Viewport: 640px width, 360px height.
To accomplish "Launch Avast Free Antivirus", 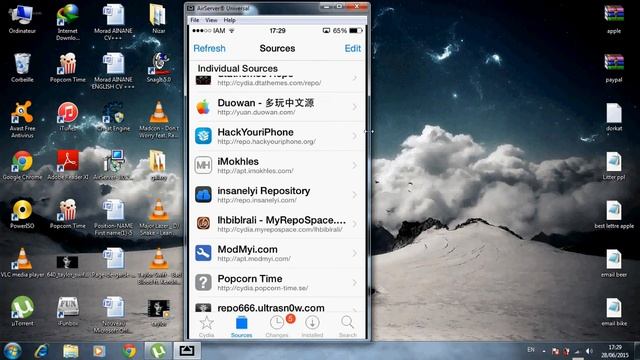I will point(22,120).
